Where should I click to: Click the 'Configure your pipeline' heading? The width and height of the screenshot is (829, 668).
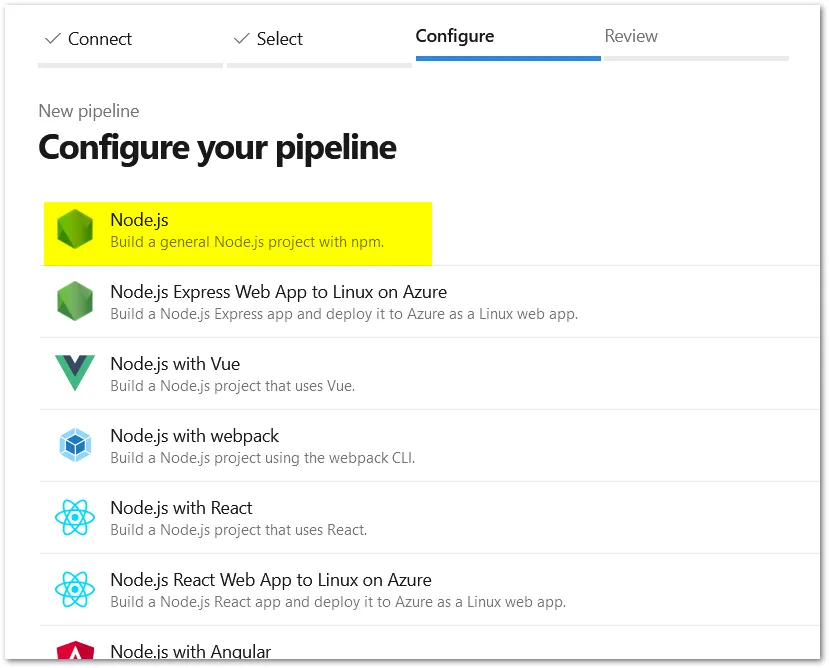(217, 148)
